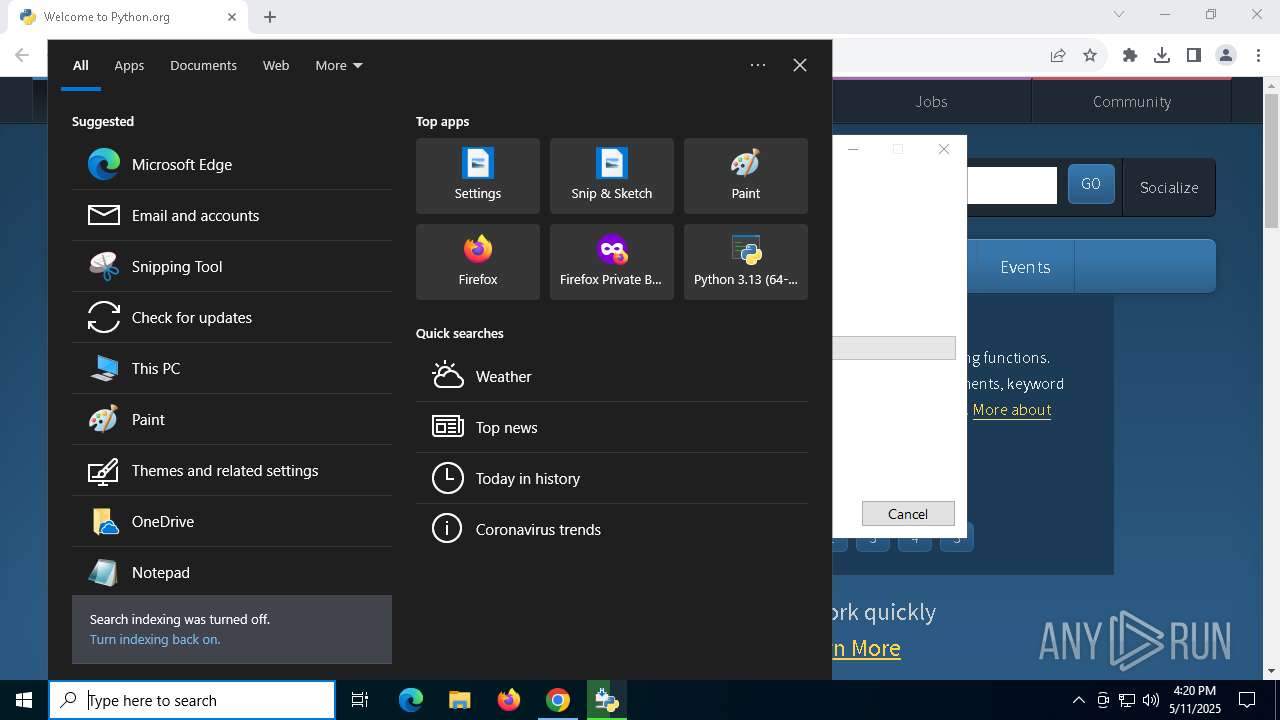
Task: Open Microsoft Edge from the taskbar
Action: (x=411, y=700)
